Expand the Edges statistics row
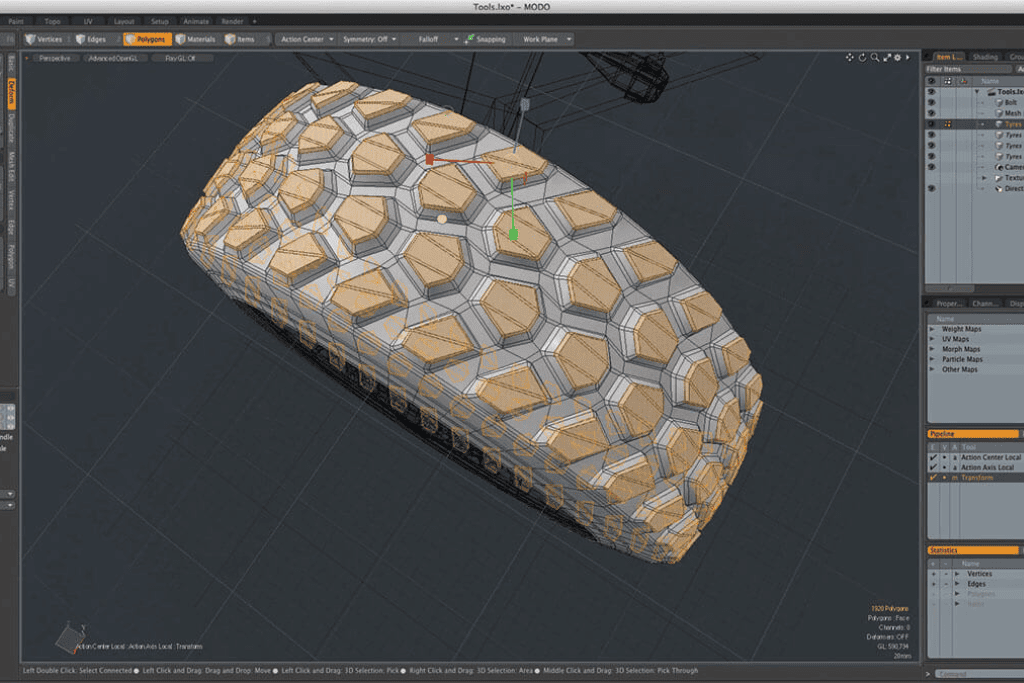Image resolution: width=1024 pixels, height=683 pixels. [957, 584]
